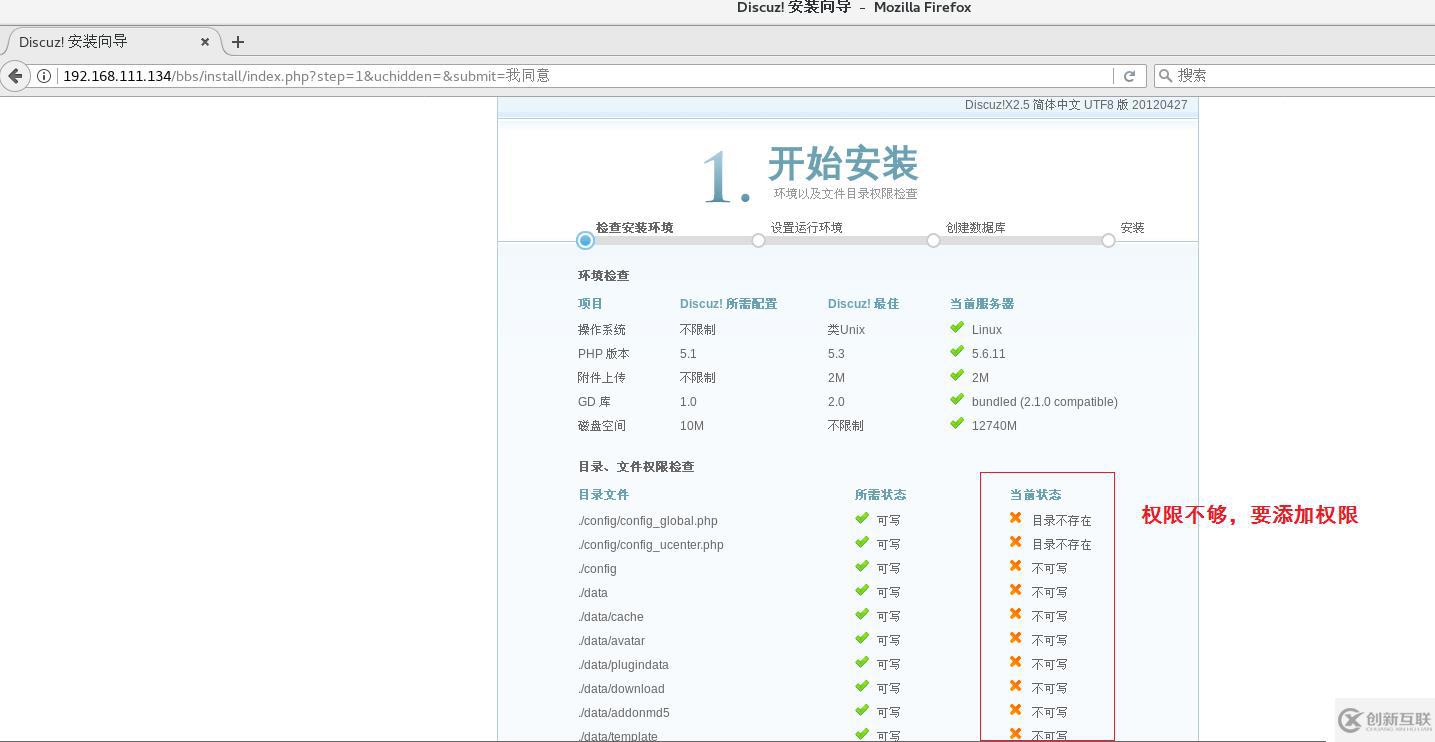Click the 当前状态 column header

click(1036, 495)
